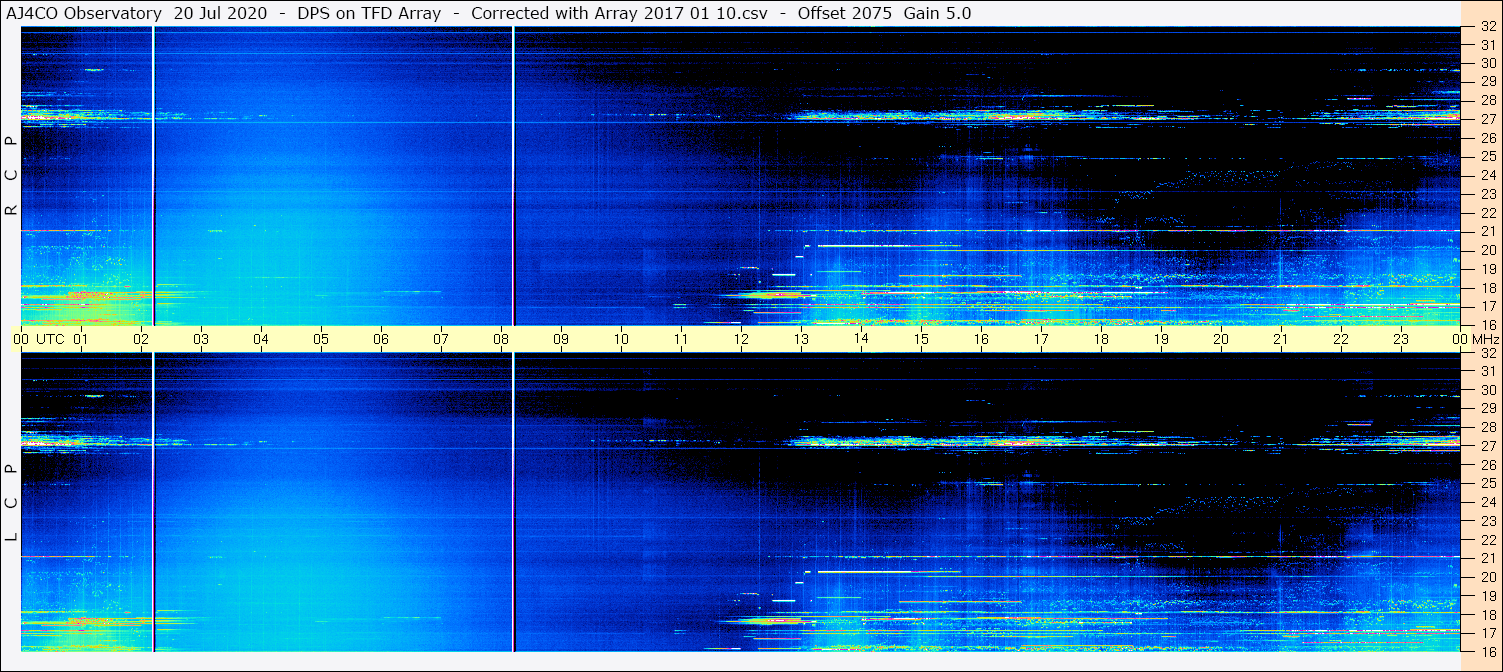Click the 20 MHz tick on LCP frequency scale

coord(1487,577)
